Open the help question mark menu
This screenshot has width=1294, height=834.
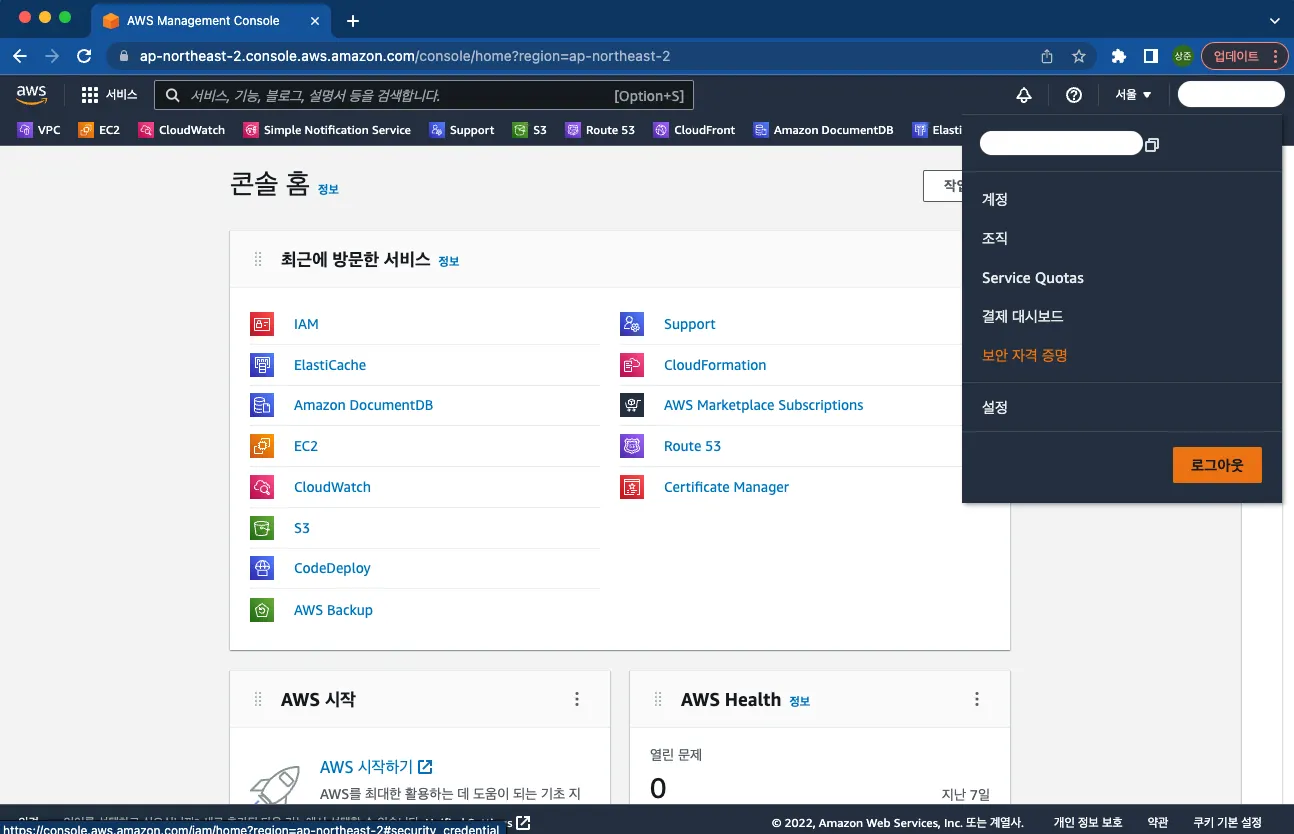point(1074,95)
